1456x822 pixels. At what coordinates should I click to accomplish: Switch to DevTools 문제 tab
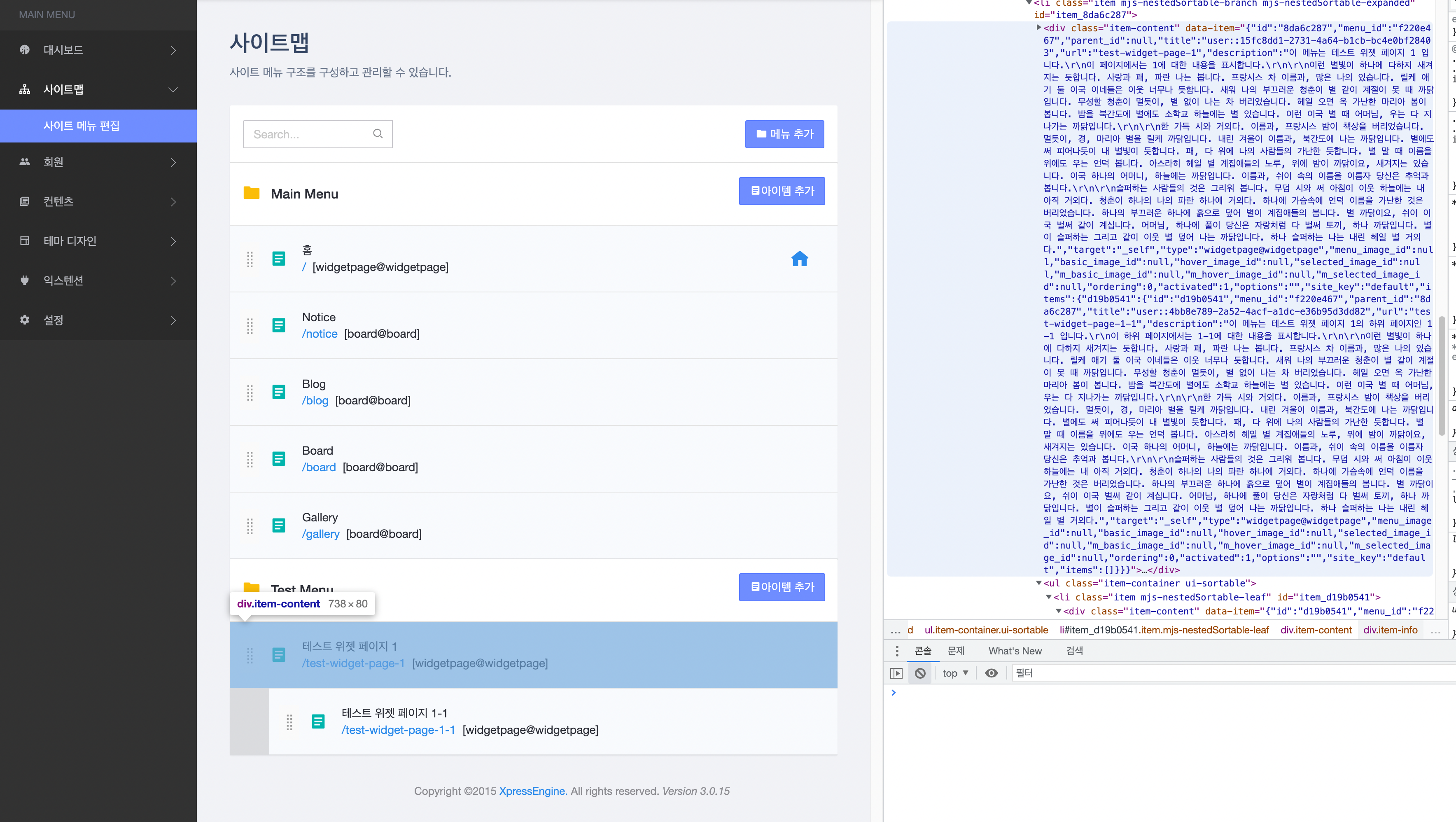pyautogui.click(x=956, y=651)
